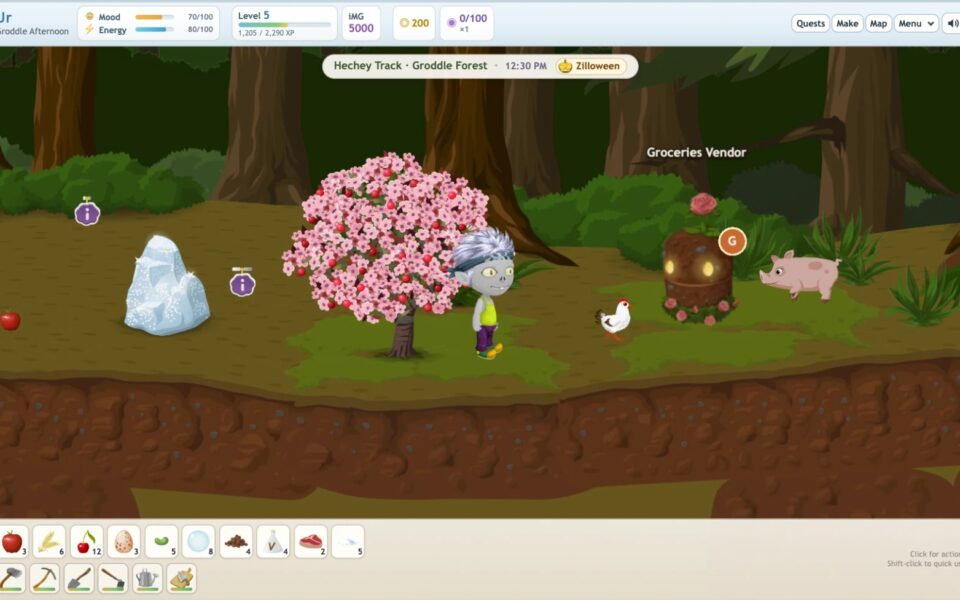The height and width of the screenshot is (600, 960).
Task: Equip the watering can tool
Action: tap(147, 579)
